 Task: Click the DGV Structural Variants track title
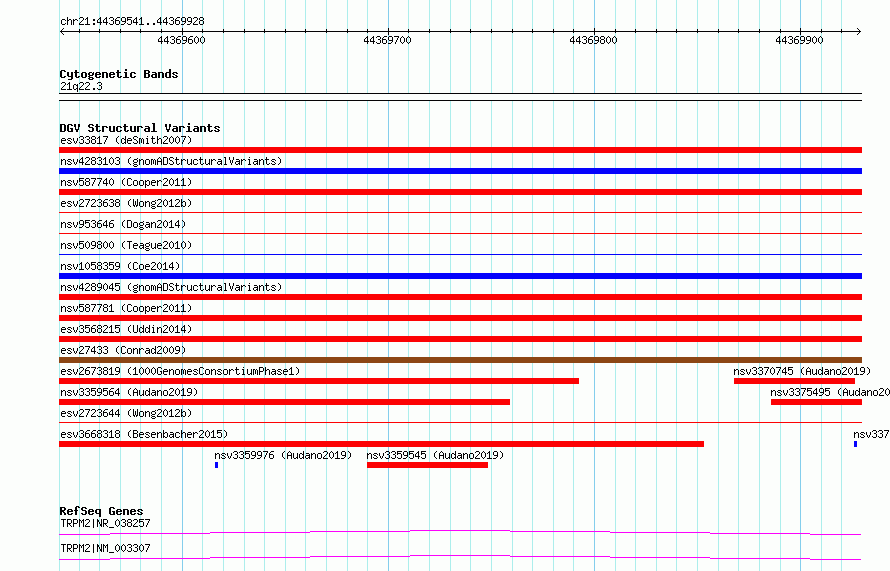point(140,128)
